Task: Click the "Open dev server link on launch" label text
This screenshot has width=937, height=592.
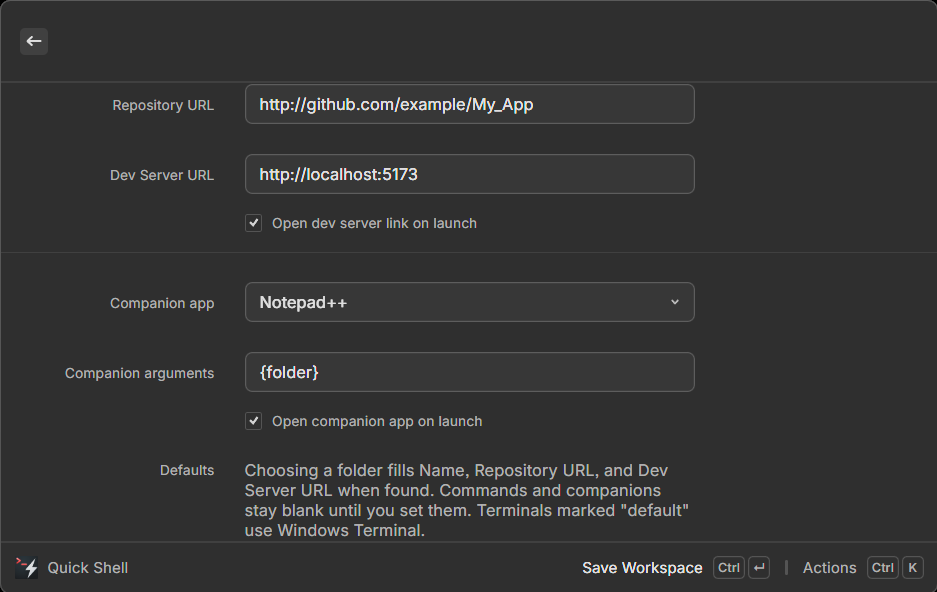Action: (x=374, y=223)
